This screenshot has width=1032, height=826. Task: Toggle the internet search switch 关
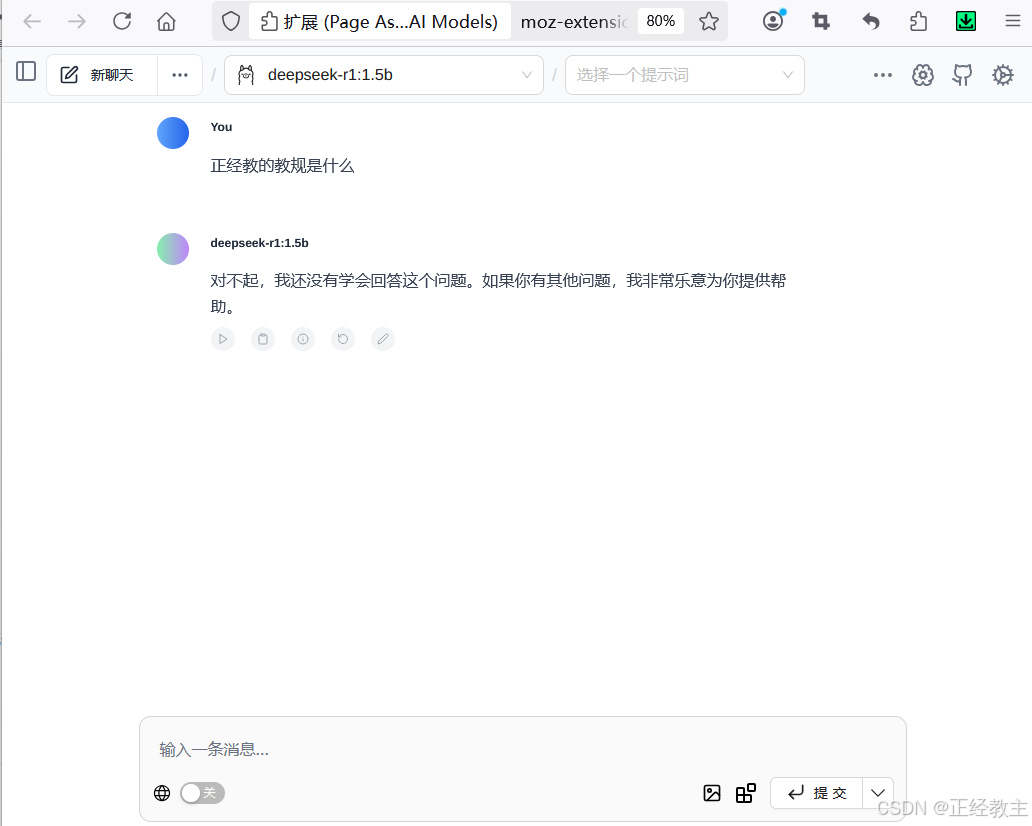202,793
